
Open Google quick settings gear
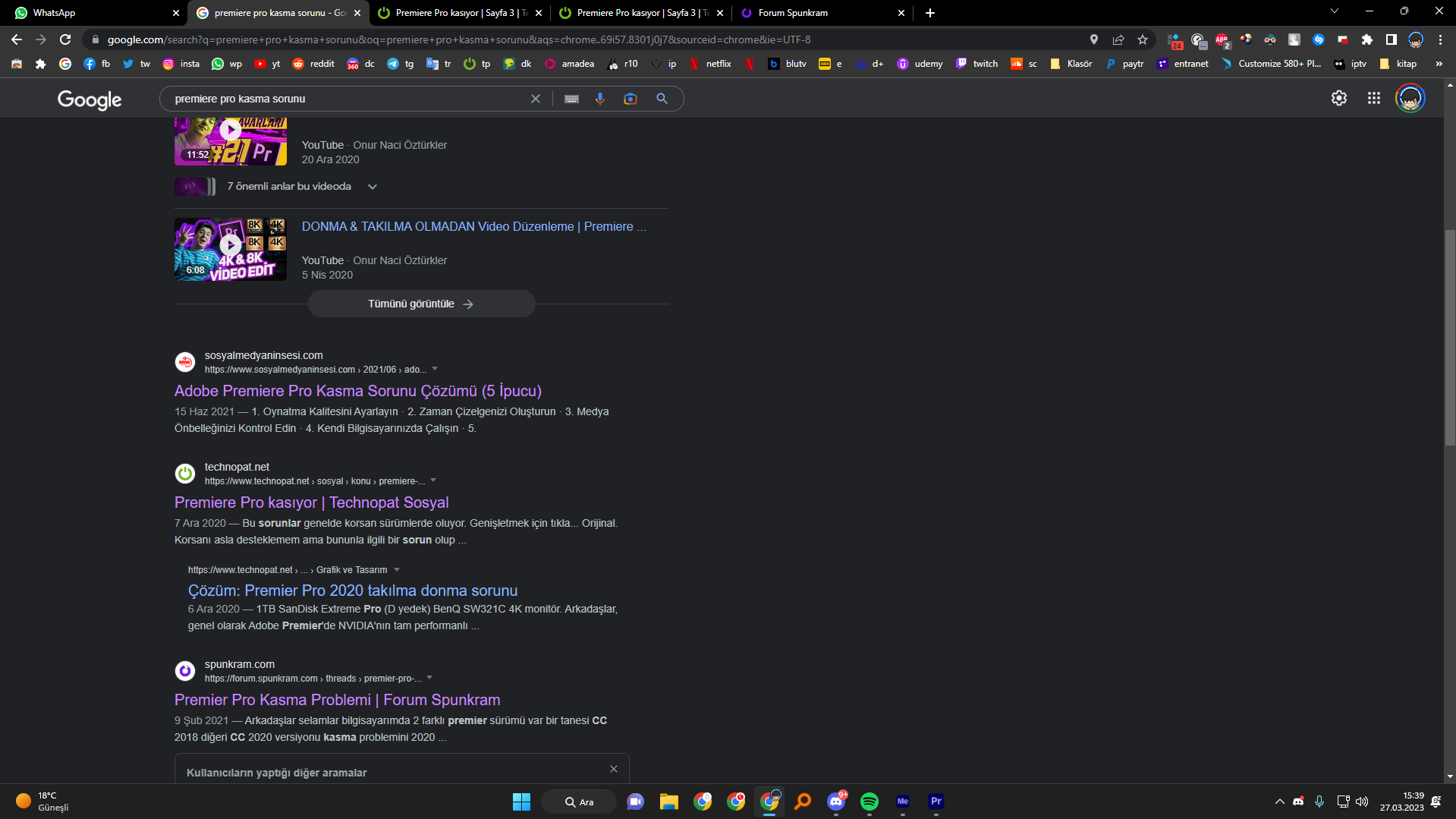click(x=1339, y=98)
